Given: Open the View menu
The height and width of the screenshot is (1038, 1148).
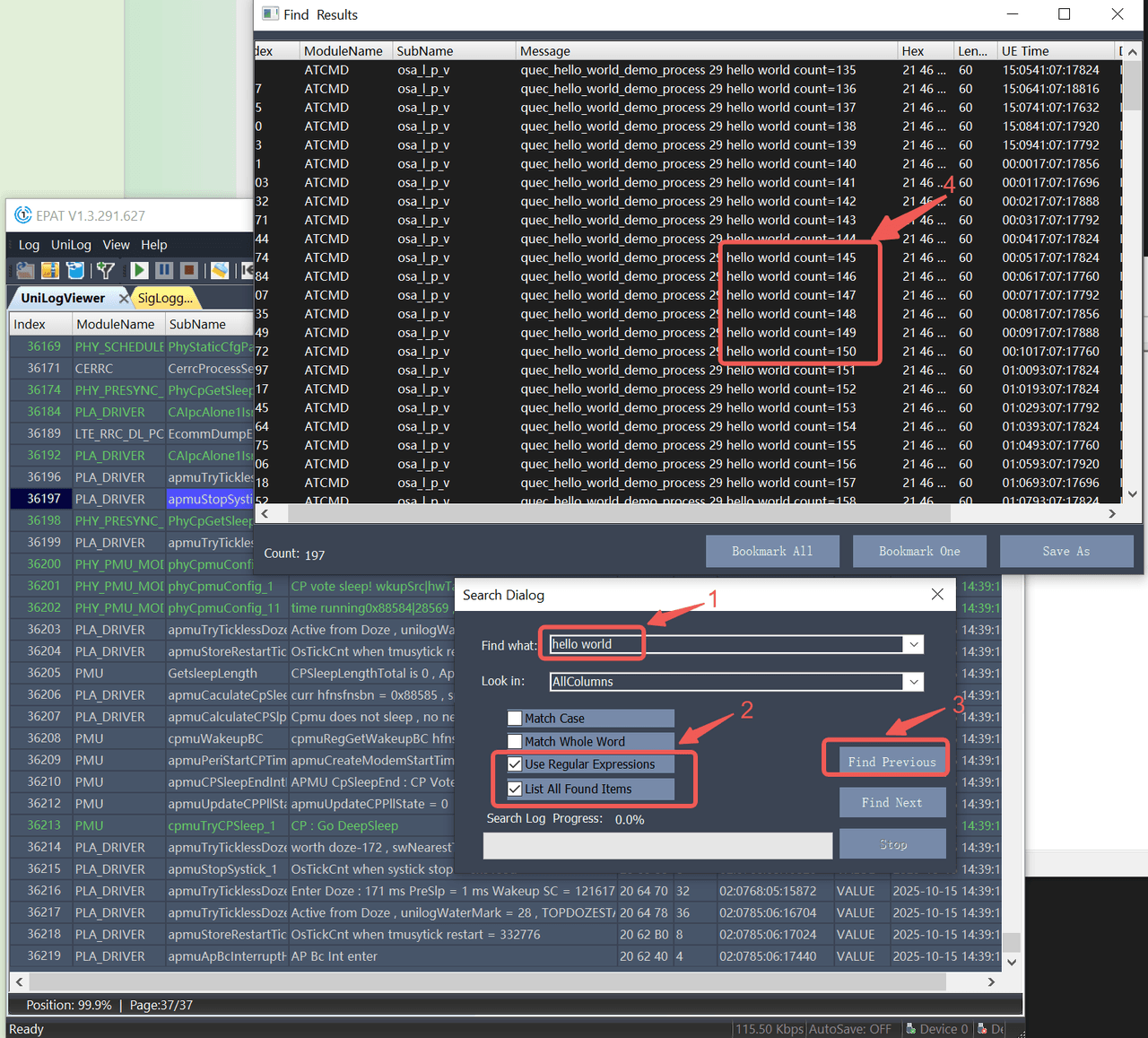Looking at the screenshot, I should [x=116, y=245].
